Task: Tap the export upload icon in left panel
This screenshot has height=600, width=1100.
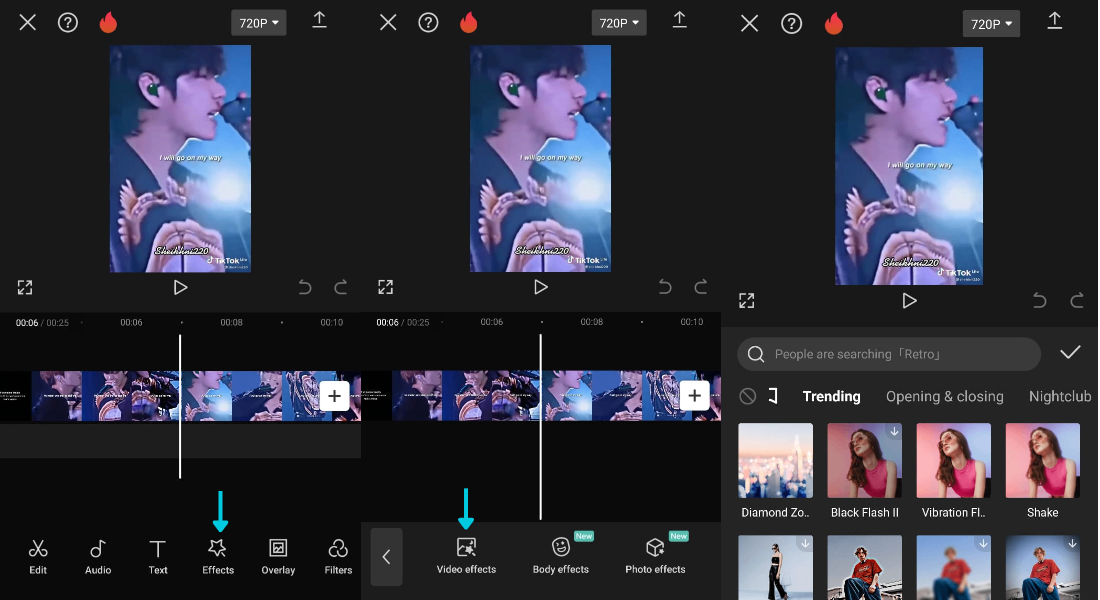Action: click(319, 20)
